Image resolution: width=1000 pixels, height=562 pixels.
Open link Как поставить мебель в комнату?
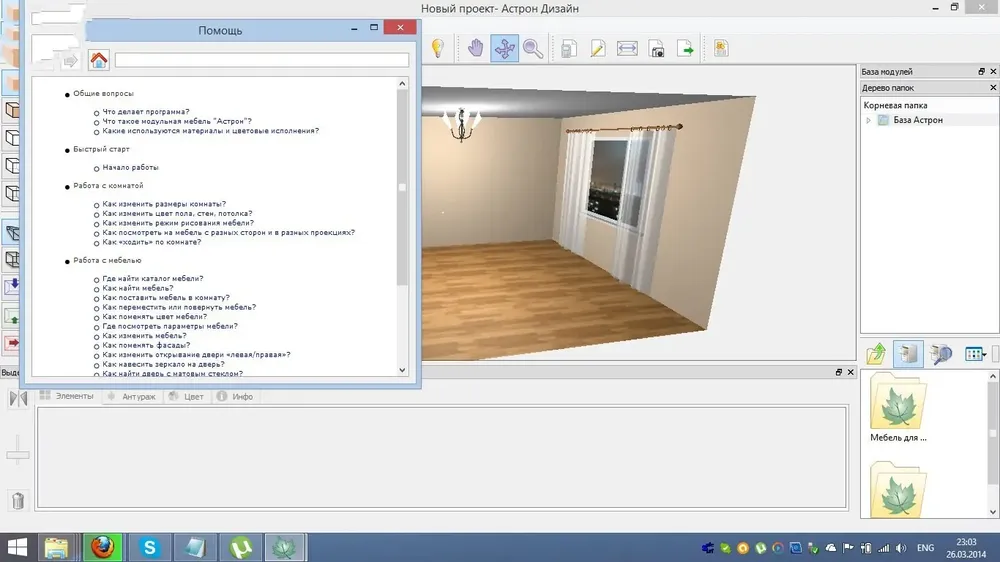pos(166,298)
